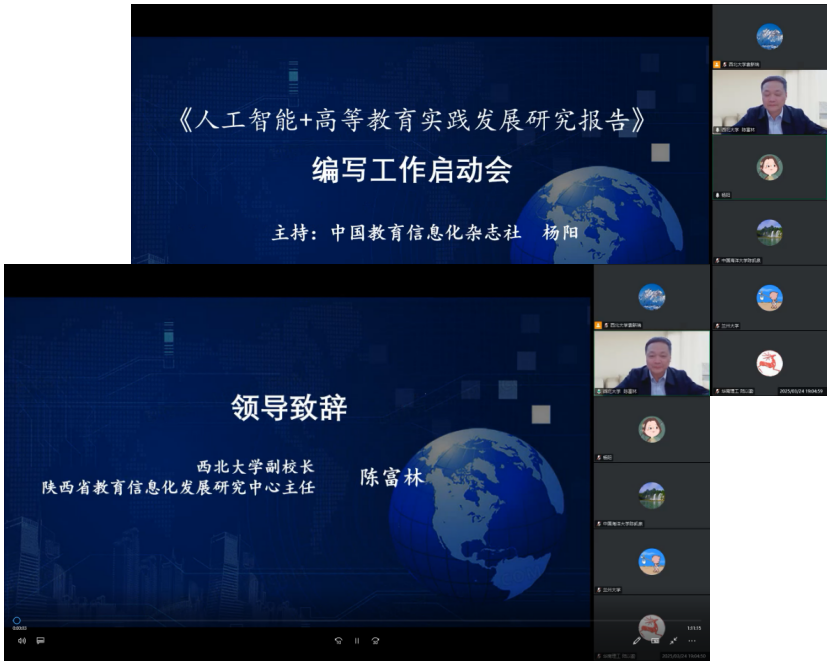This screenshot has height=663, width=830.
Task: Select 陈富林 video tile beside 领导致辞 slide
Action: point(651,363)
